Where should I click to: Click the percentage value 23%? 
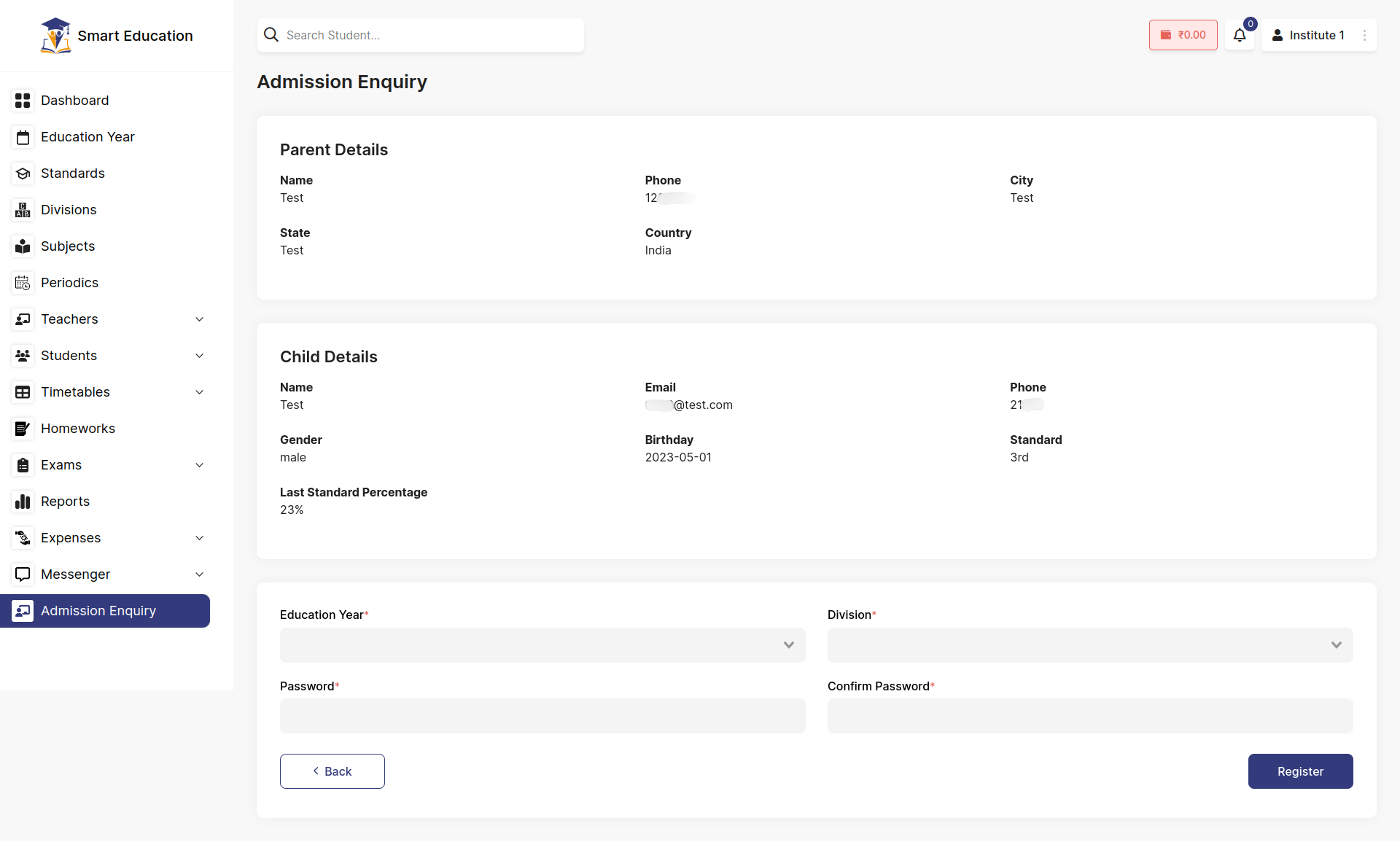[292, 510]
